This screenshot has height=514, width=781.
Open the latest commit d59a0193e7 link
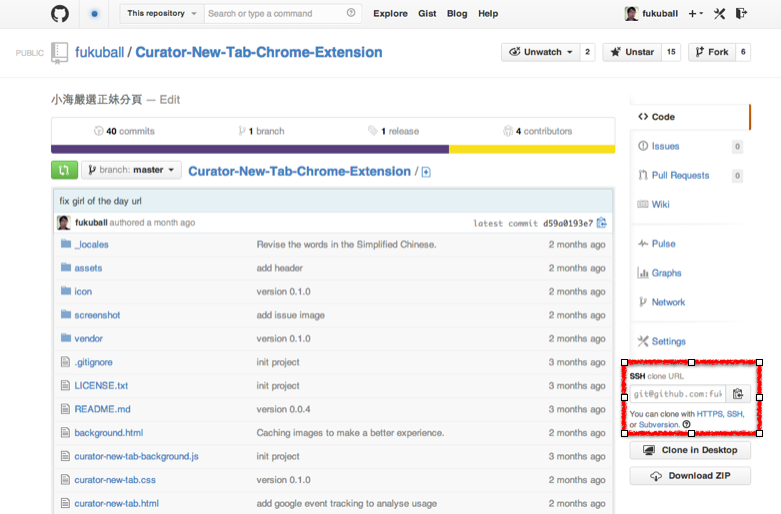(x=568, y=223)
